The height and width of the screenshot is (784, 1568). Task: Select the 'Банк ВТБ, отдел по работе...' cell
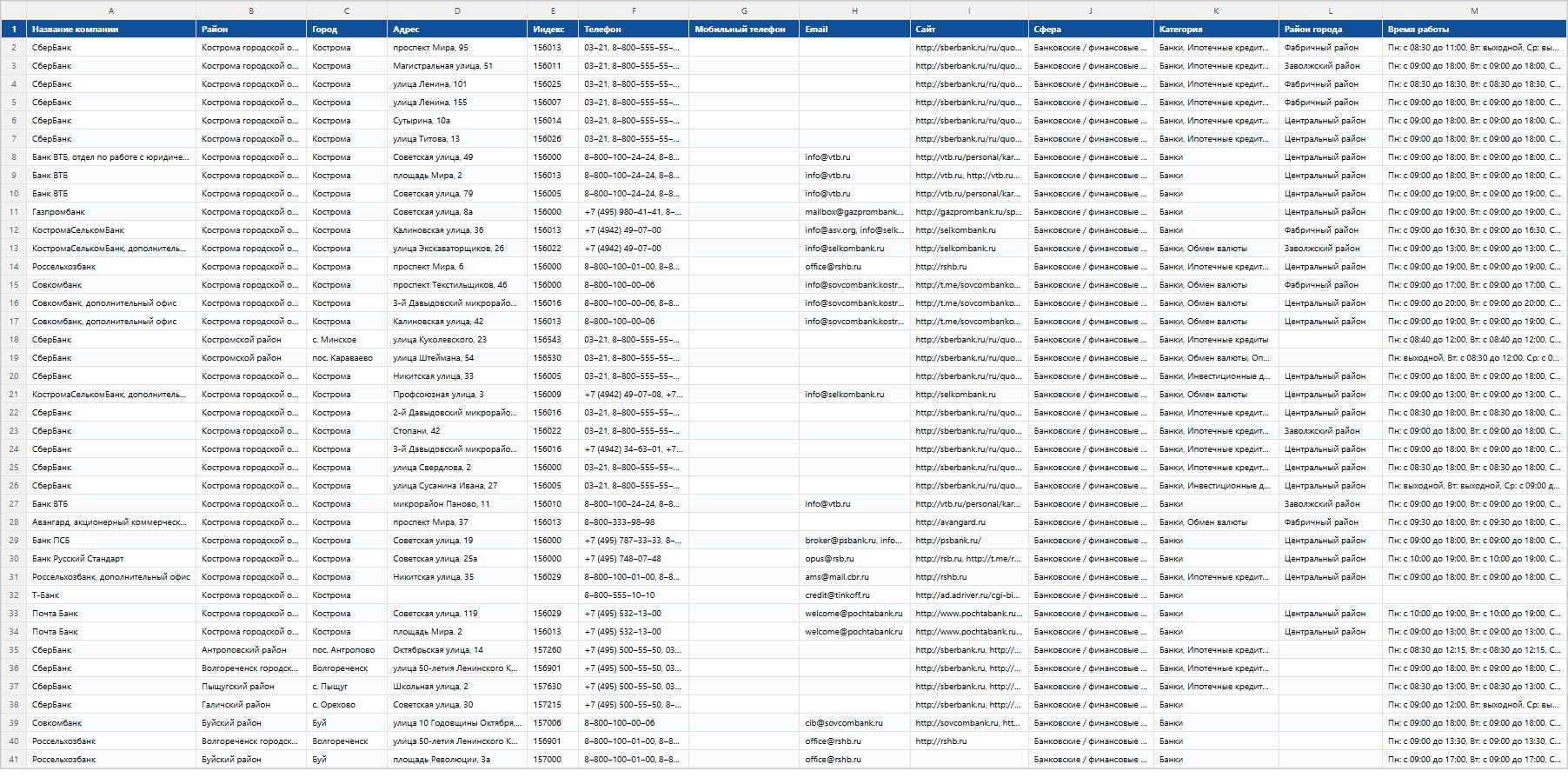[111, 157]
